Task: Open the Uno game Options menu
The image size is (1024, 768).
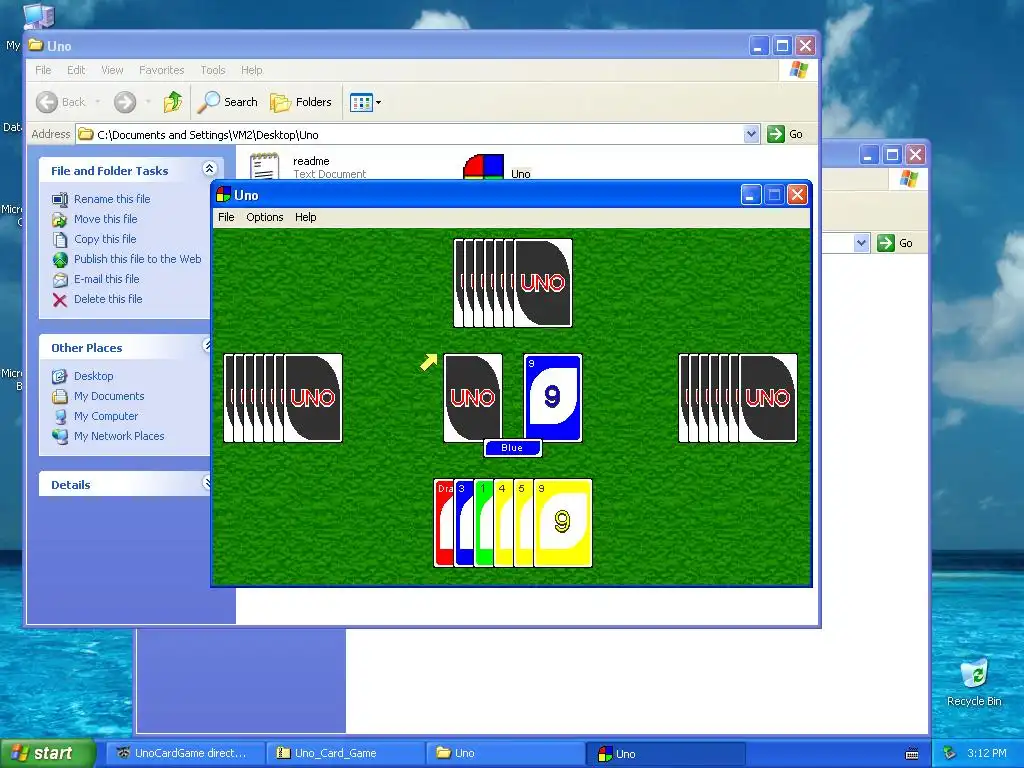Action: 264,217
